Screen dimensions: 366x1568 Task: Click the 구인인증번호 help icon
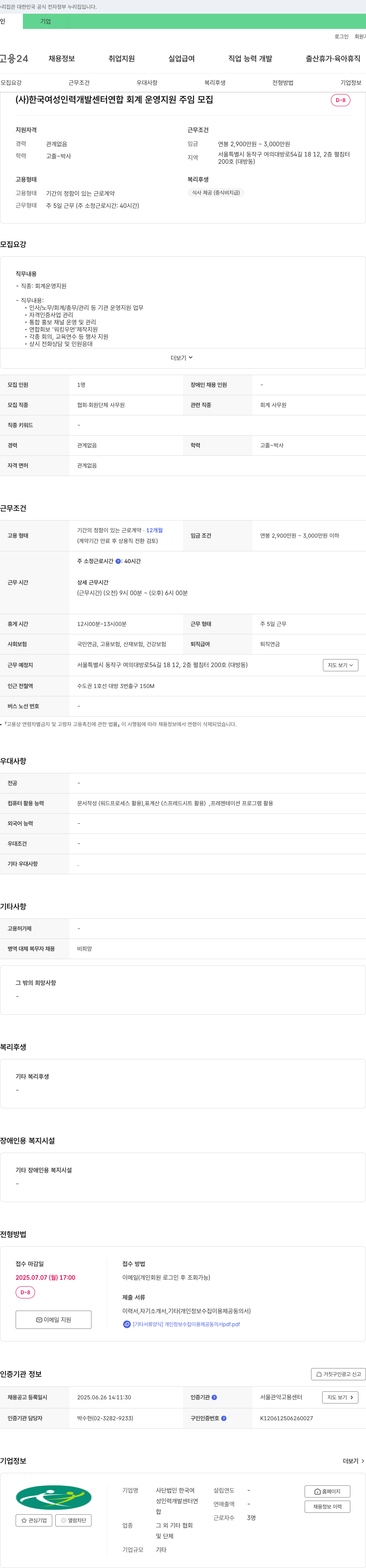coord(223,1418)
